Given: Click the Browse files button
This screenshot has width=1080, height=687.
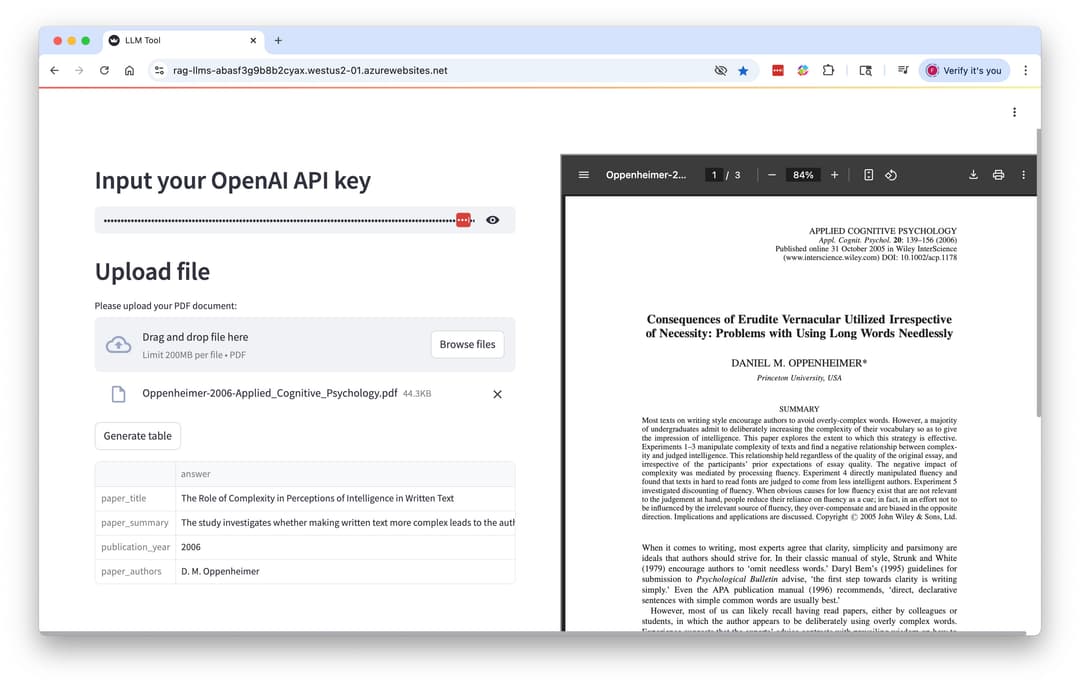Looking at the screenshot, I should point(467,344).
